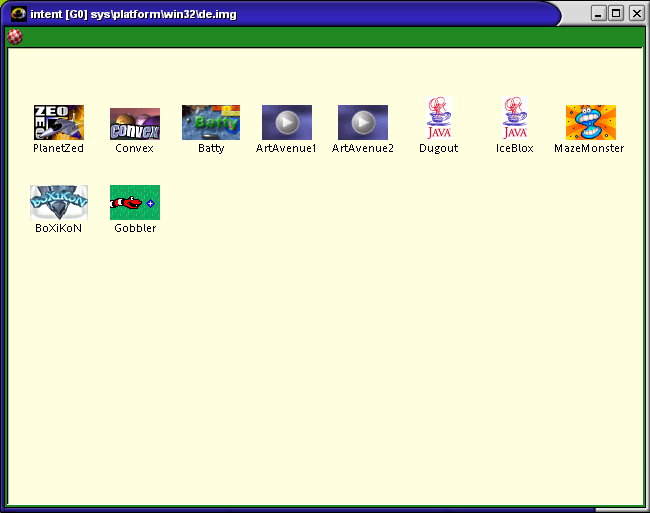The image size is (650, 513).
Task: Launch the MazeMonster game icon
Action: pos(590,122)
